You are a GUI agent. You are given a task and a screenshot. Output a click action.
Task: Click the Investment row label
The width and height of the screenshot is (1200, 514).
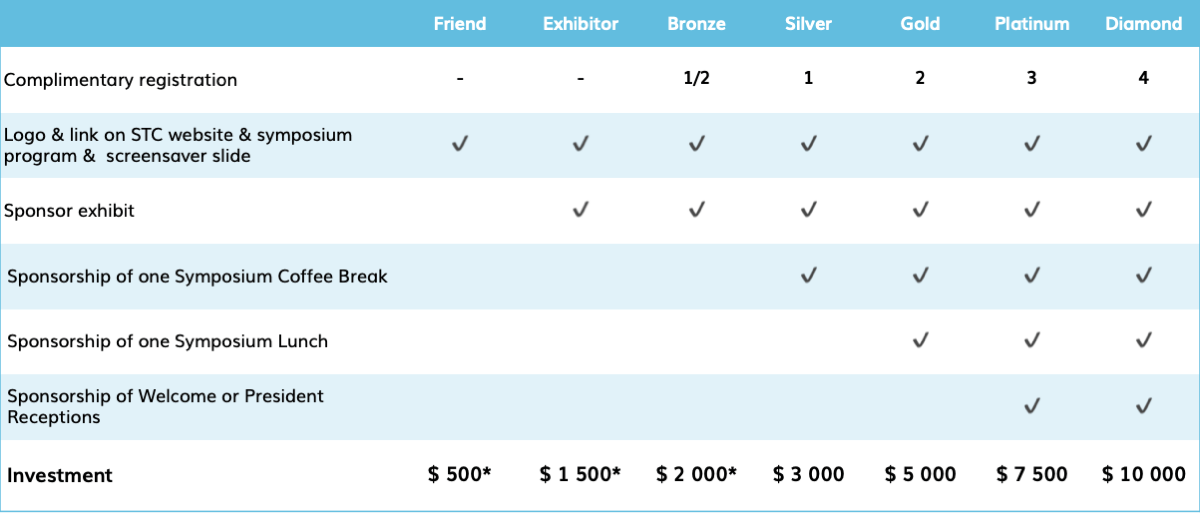click(60, 475)
